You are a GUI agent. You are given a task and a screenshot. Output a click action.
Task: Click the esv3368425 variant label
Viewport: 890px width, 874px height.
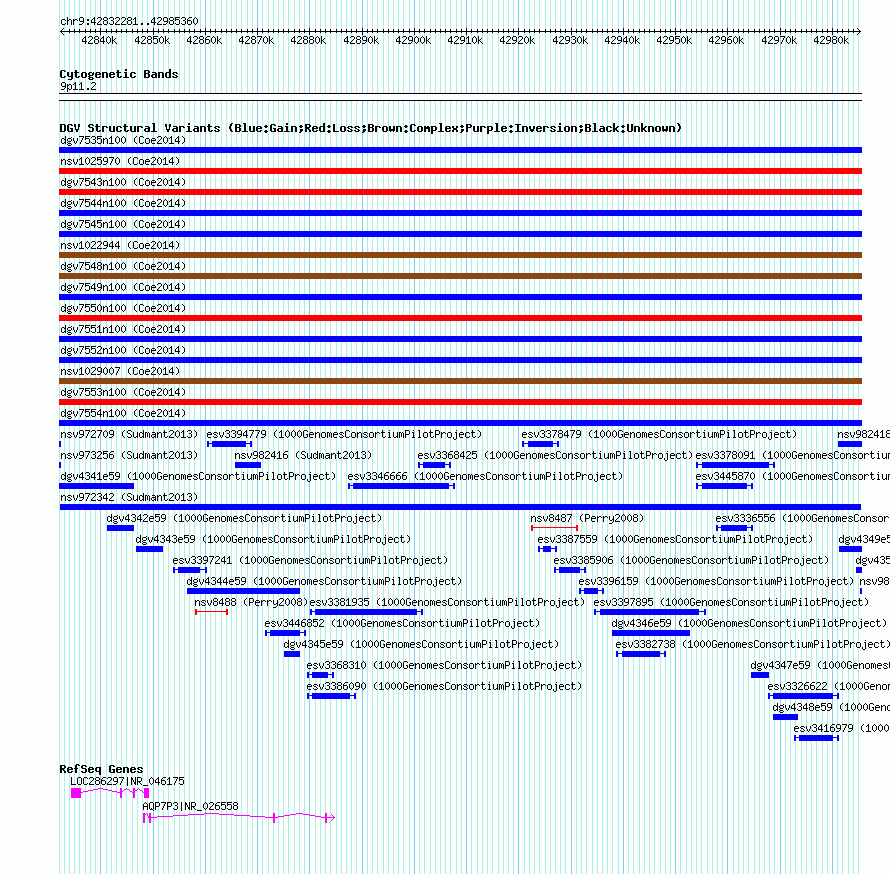point(555,455)
